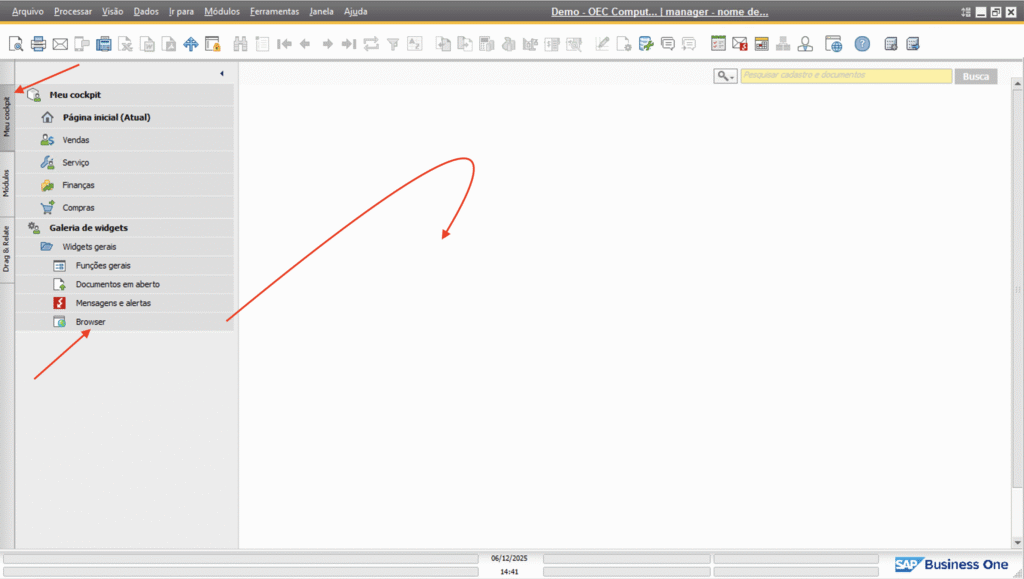Switch to the Módulos side tab
The width and height of the screenshot is (1024, 579).
click(7, 183)
